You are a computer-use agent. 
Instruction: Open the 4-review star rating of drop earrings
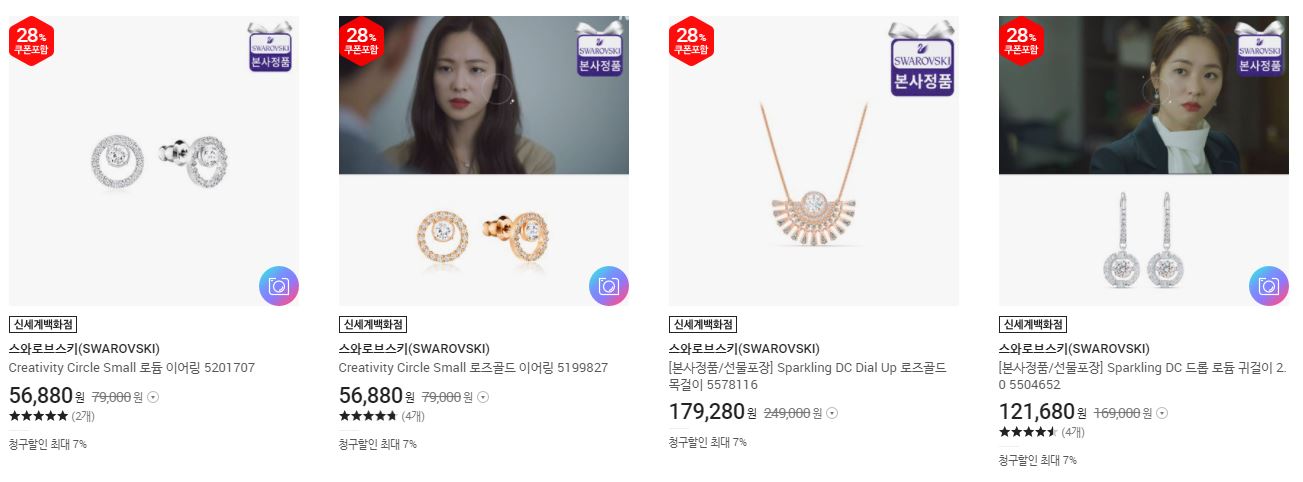(x=1042, y=432)
